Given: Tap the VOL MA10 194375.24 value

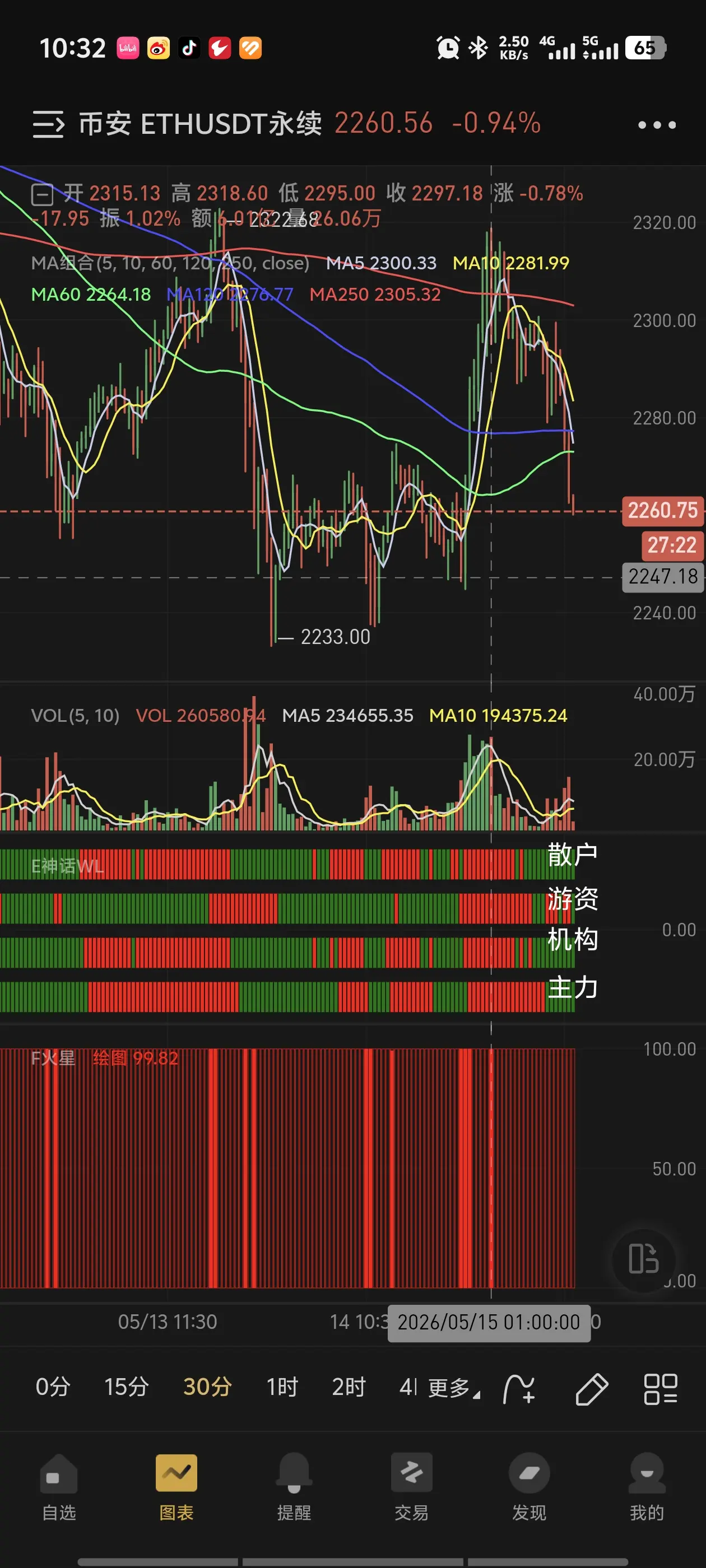Looking at the screenshot, I should coord(498,715).
